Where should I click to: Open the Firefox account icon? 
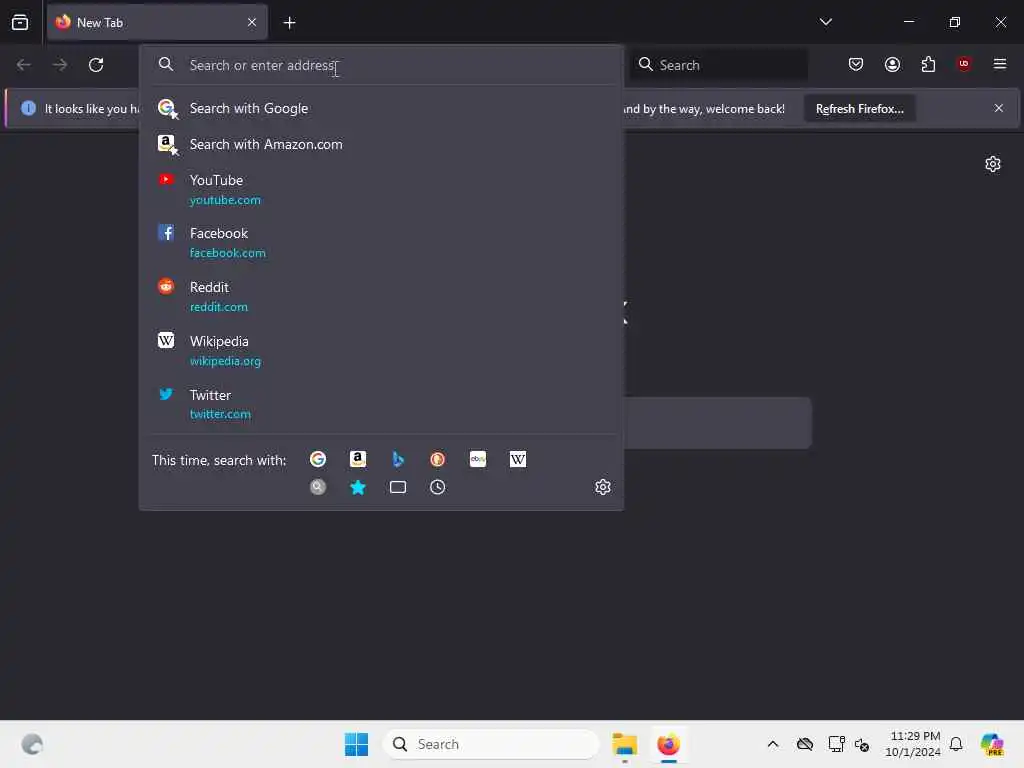click(x=892, y=64)
